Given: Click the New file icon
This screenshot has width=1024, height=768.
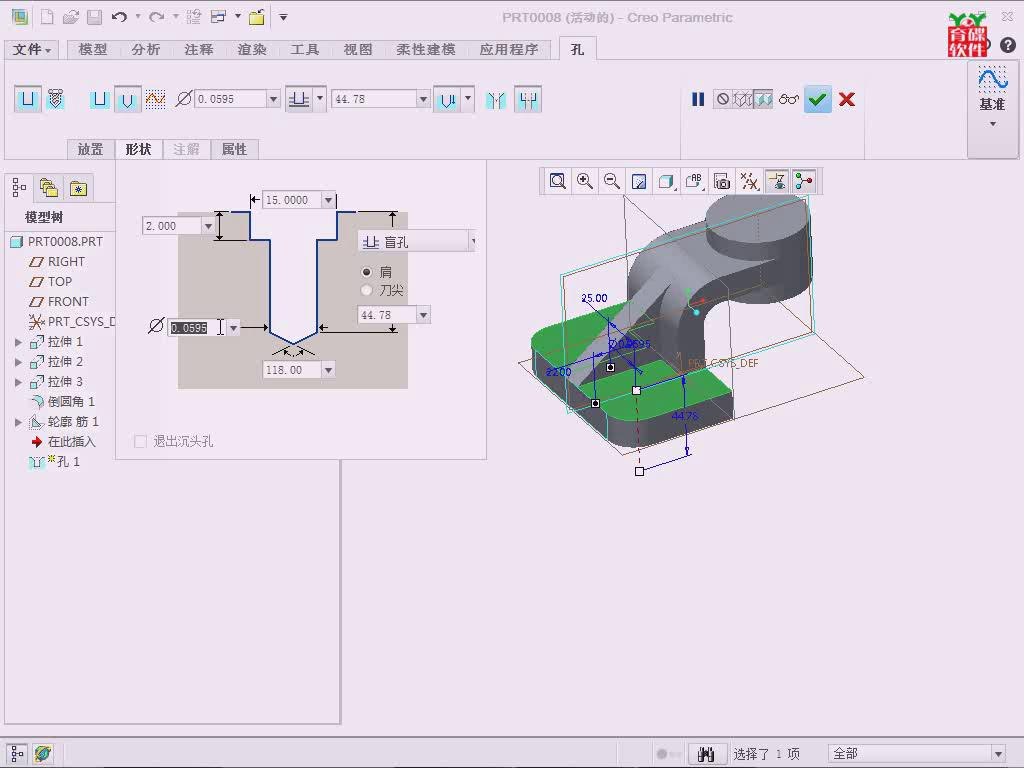Looking at the screenshot, I should pyautogui.click(x=47, y=17).
